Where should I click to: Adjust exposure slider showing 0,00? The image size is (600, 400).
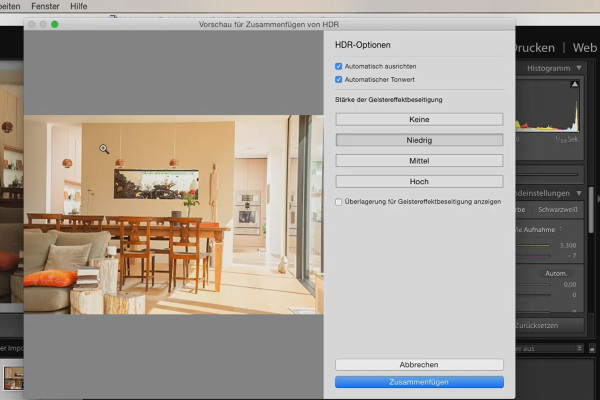click(x=533, y=285)
